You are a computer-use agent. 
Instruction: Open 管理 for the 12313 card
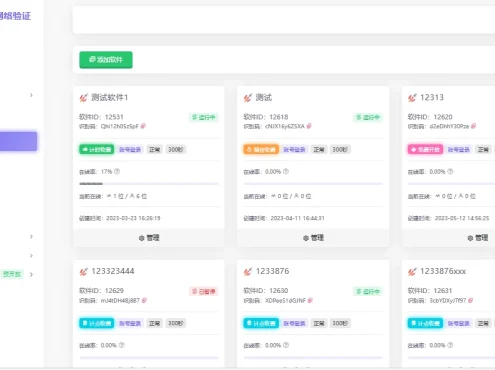coord(478,238)
